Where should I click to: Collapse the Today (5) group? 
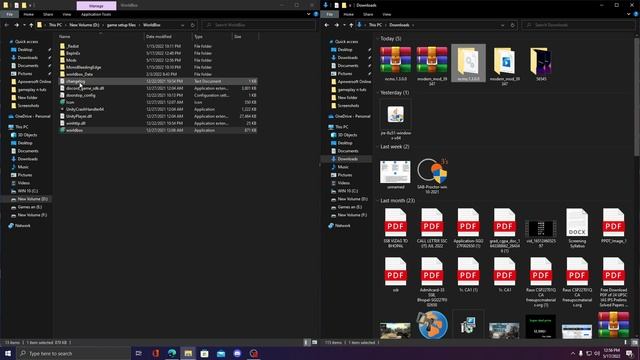pyautogui.click(x=378, y=38)
